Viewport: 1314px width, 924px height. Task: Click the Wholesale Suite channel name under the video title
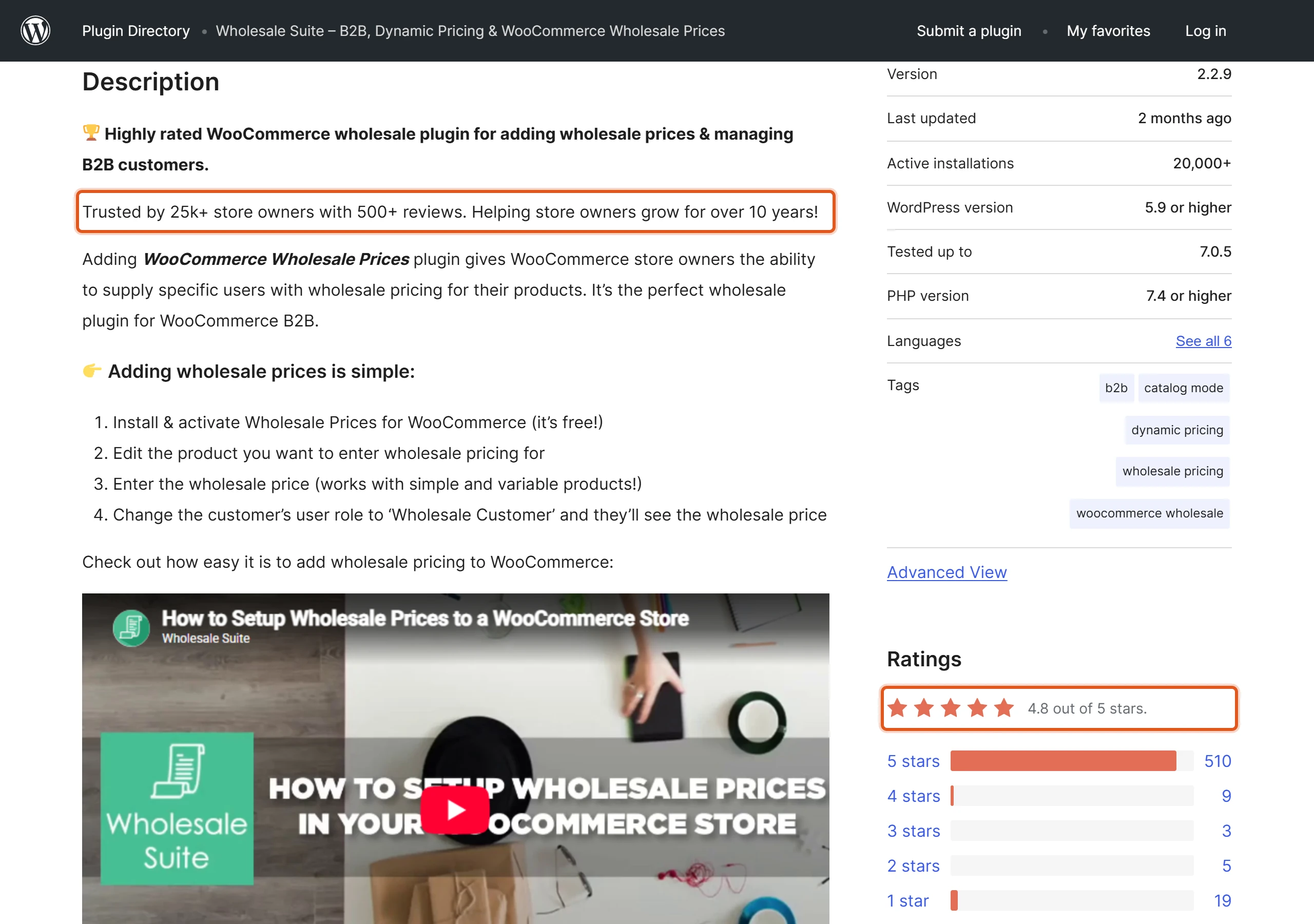(205, 638)
